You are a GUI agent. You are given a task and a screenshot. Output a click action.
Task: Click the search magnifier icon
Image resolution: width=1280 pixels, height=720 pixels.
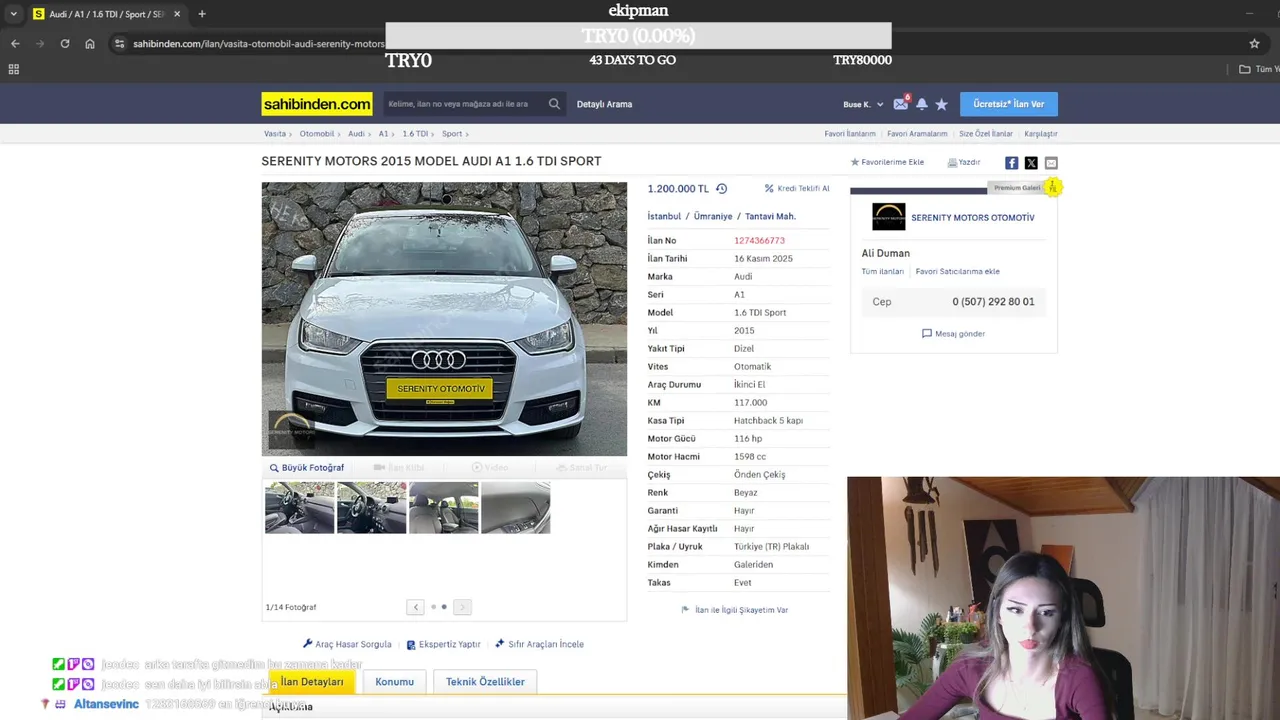tap(554, 104)
